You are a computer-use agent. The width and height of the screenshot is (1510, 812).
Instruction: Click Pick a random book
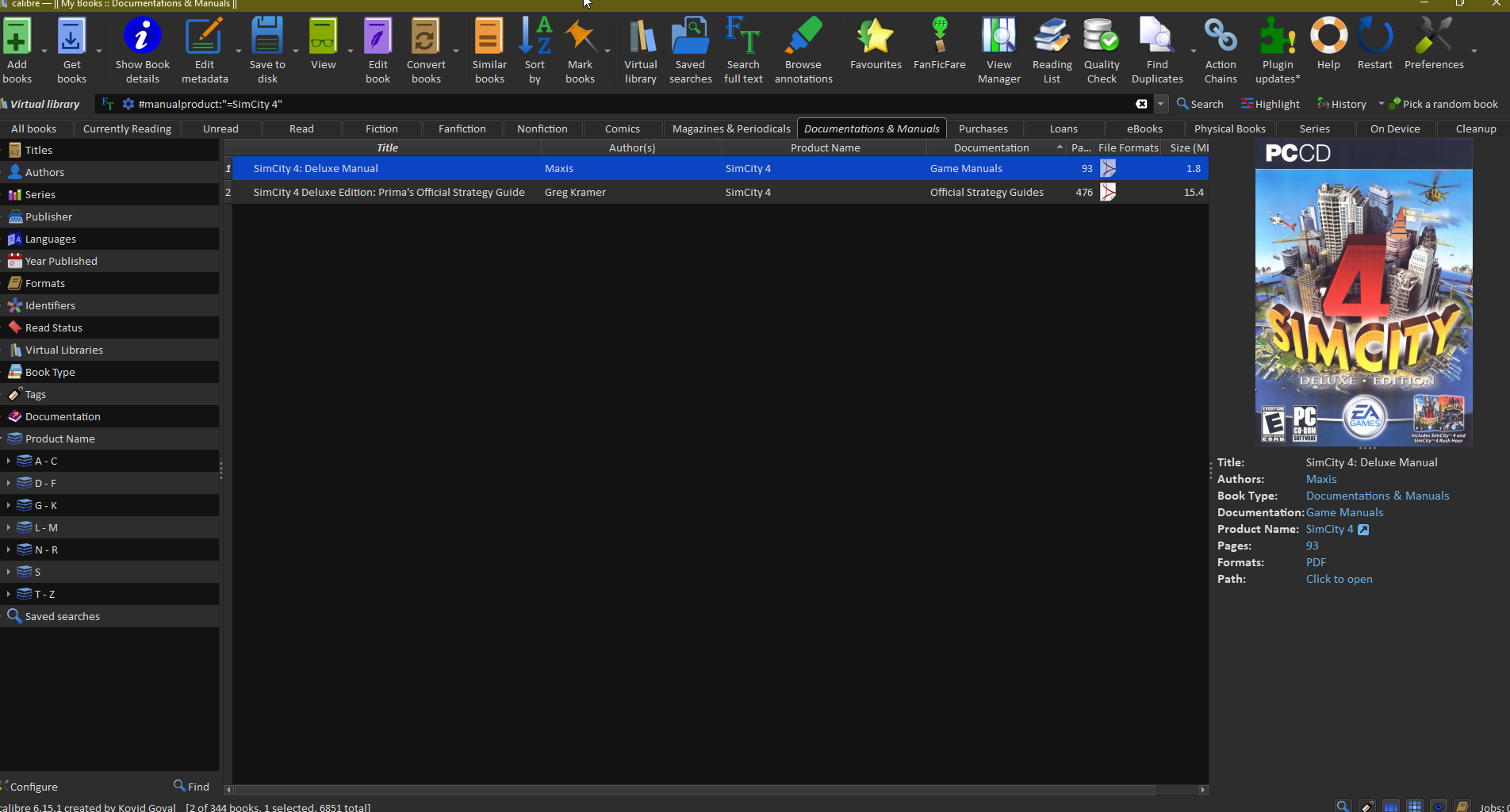coord(1443,104)
